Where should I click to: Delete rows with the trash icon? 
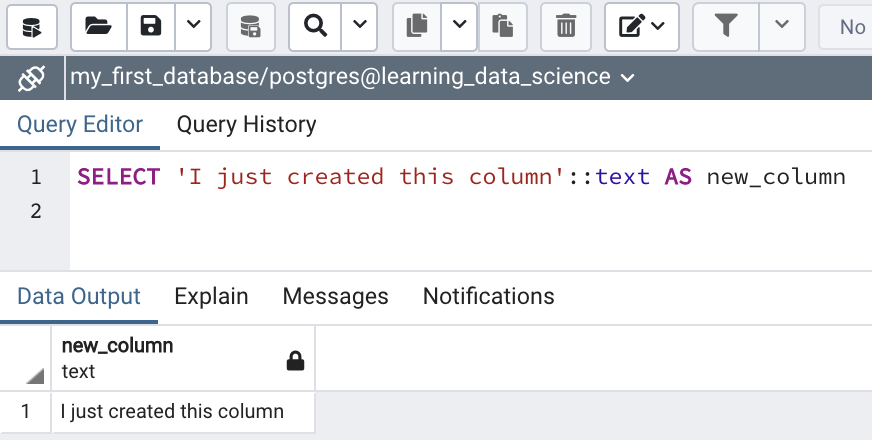click(566, 26)
